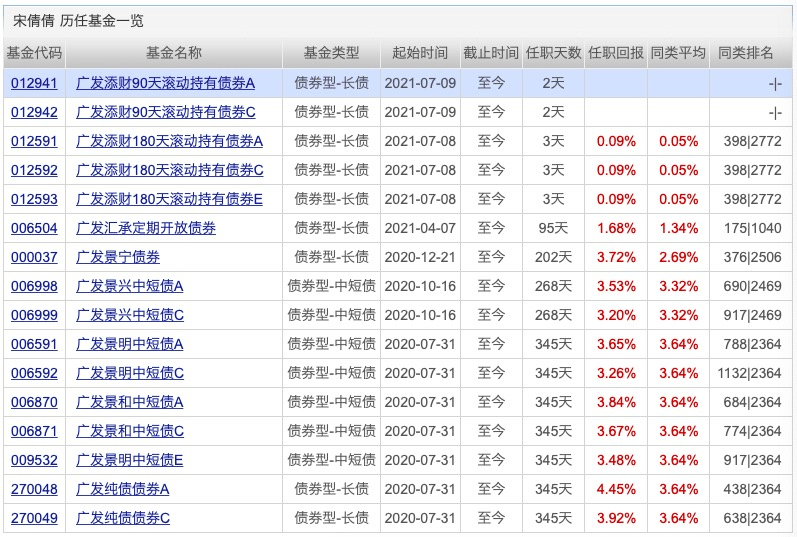Screen dimensions: 797x537
Task: Select fund code 006998
Action: 34,286
